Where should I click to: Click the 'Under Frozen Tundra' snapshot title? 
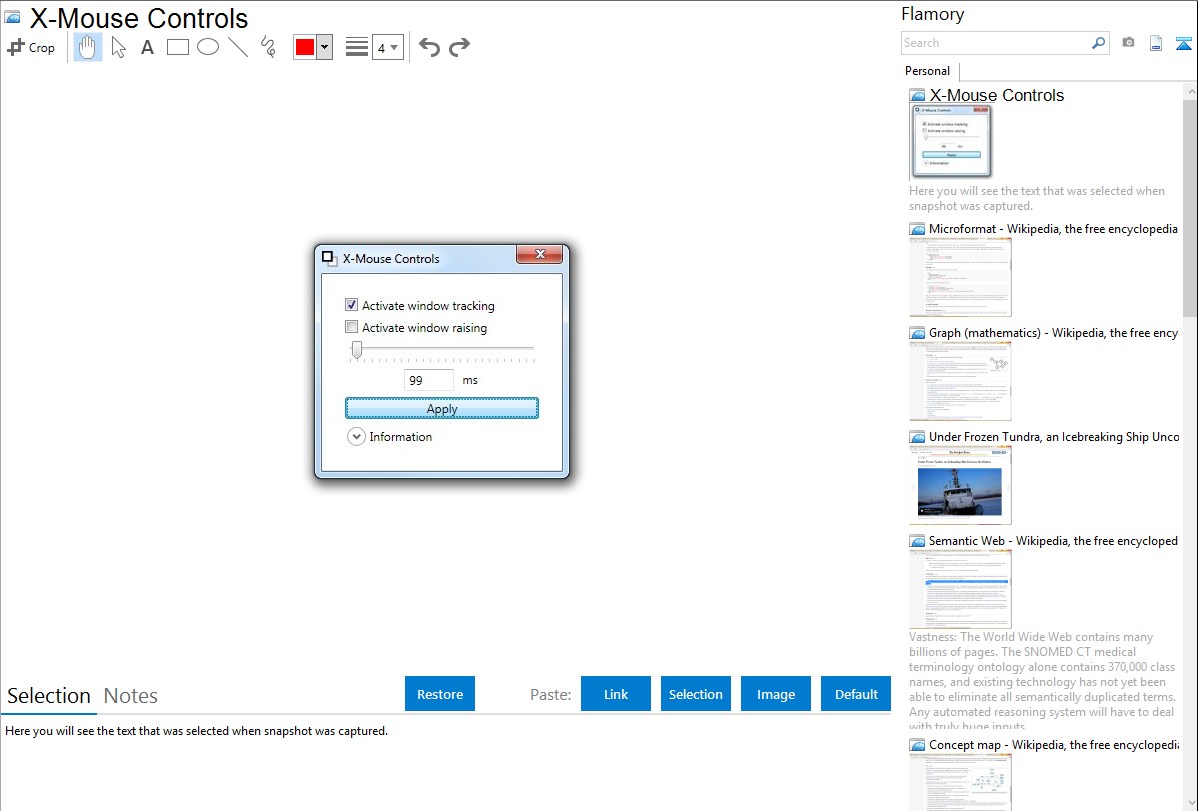[x=1054, y=436]
